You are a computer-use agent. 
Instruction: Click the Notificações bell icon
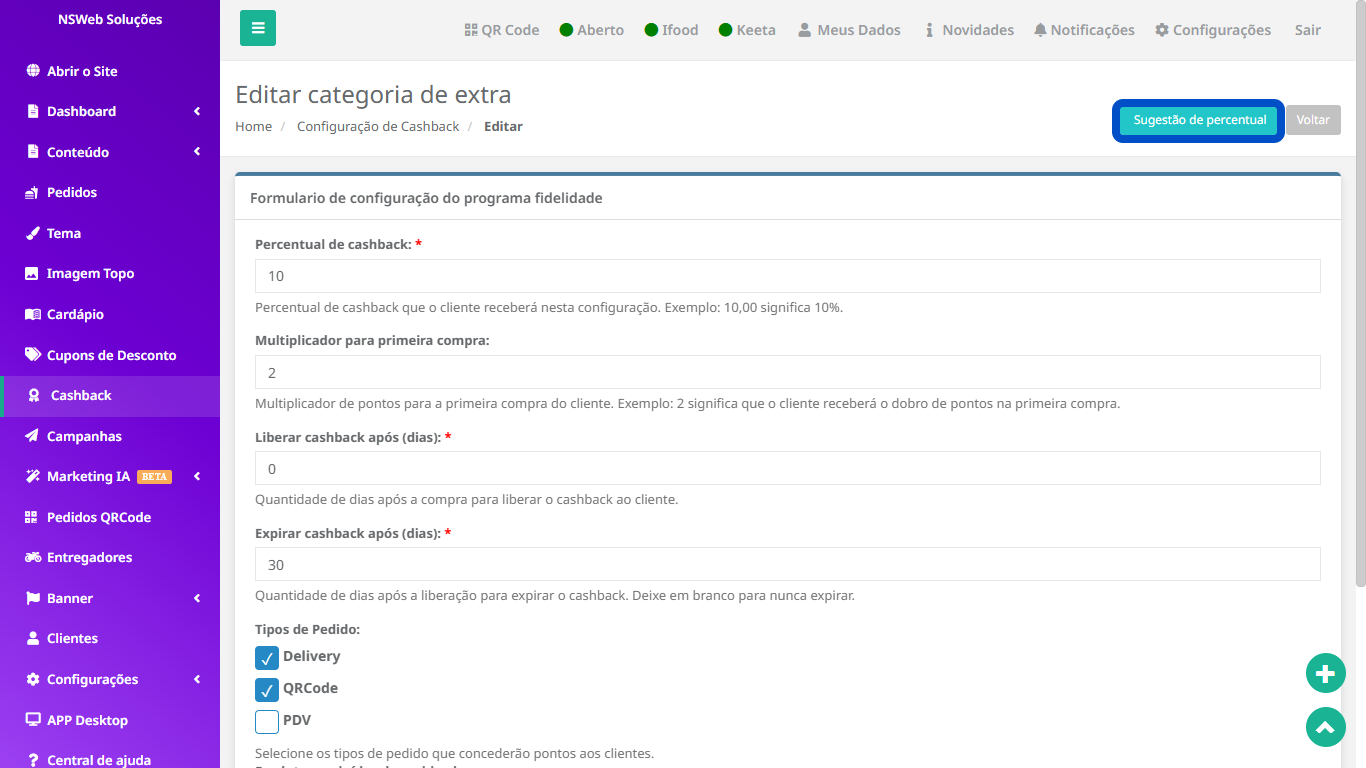pyautogui.click(x=1041, y=30)
